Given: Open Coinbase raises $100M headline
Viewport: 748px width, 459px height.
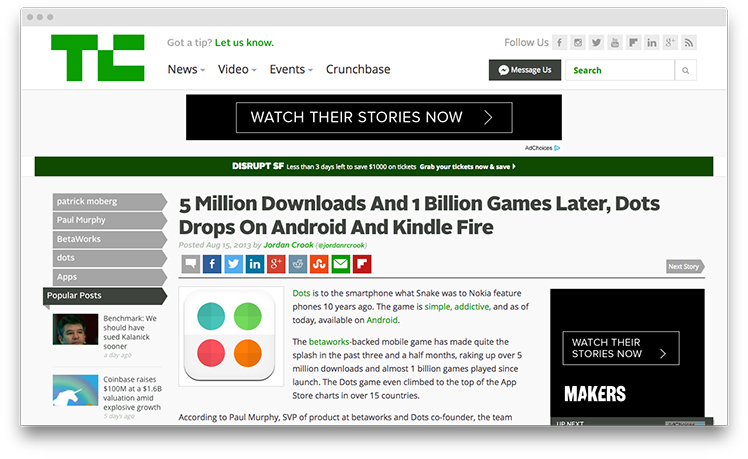Looking at the screenshot, I should click(133, 393).
